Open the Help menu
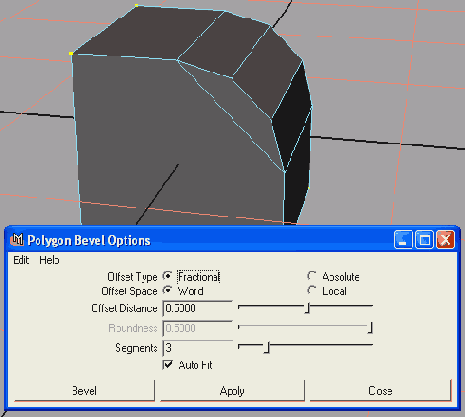Image resolution: width=465 pixels, height=417 pixels. (49, 260)
